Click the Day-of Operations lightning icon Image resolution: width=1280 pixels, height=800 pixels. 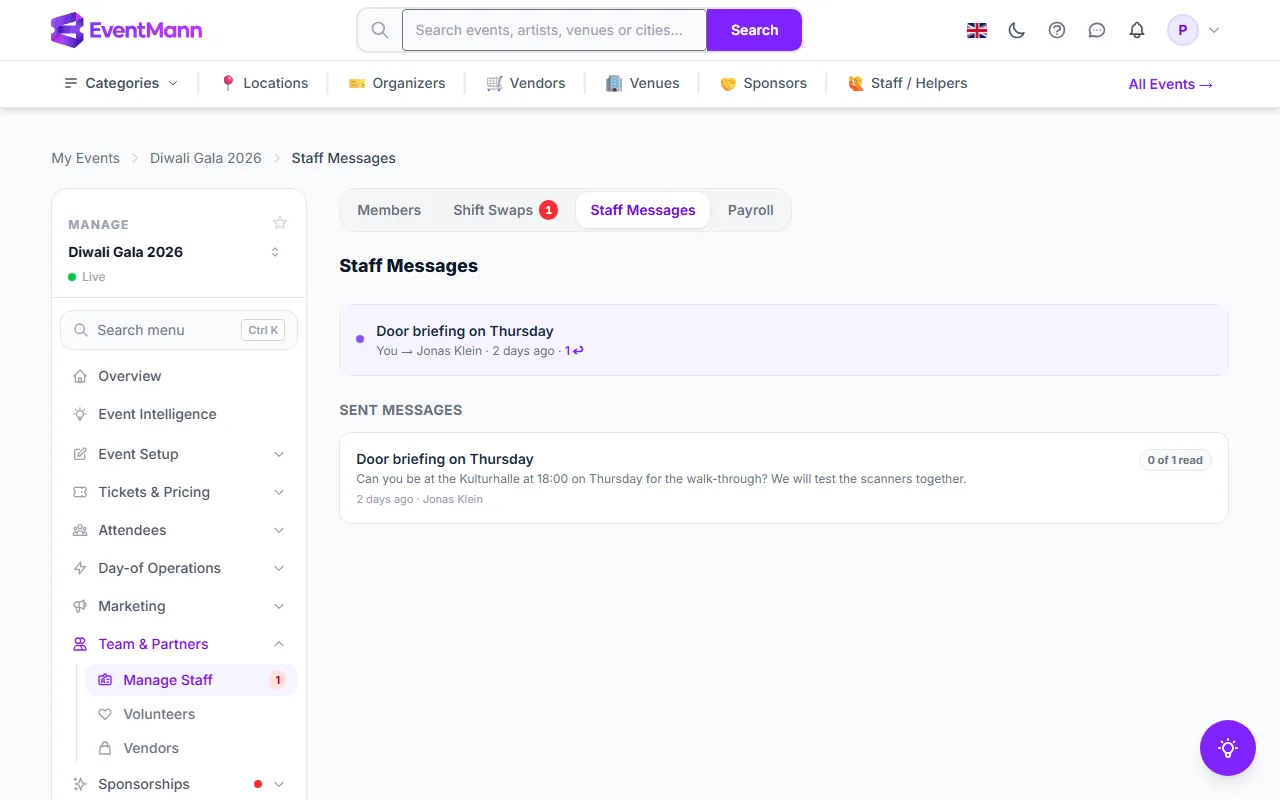[x=80, y=568]
